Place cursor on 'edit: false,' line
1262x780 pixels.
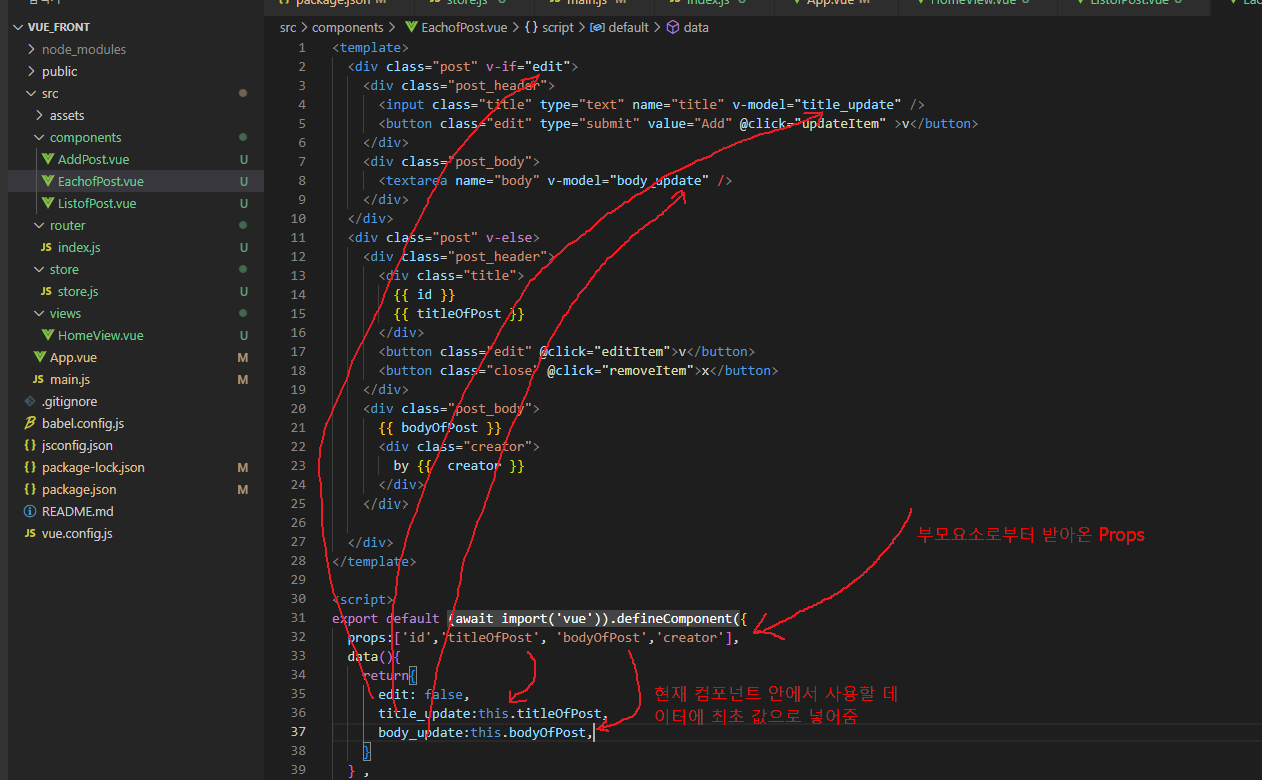tap(423, 694)
